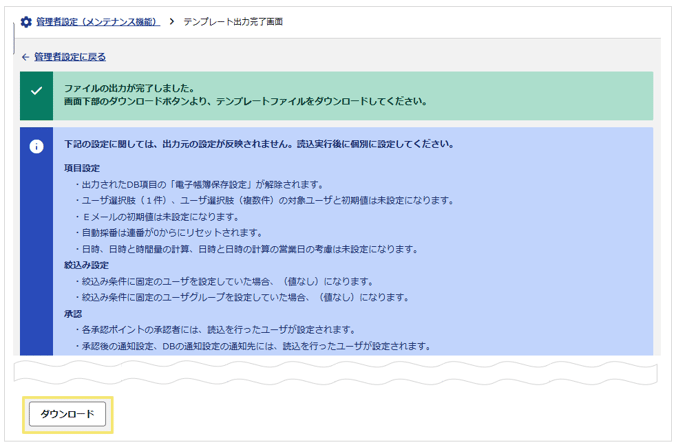
Task: Select the line about 電子帳簿保存設定
Action: 200,184
